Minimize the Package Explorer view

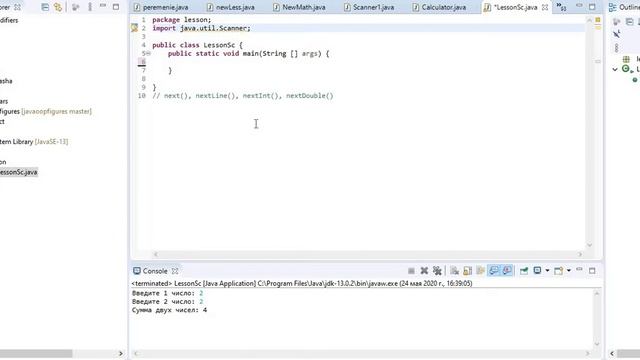103,6
